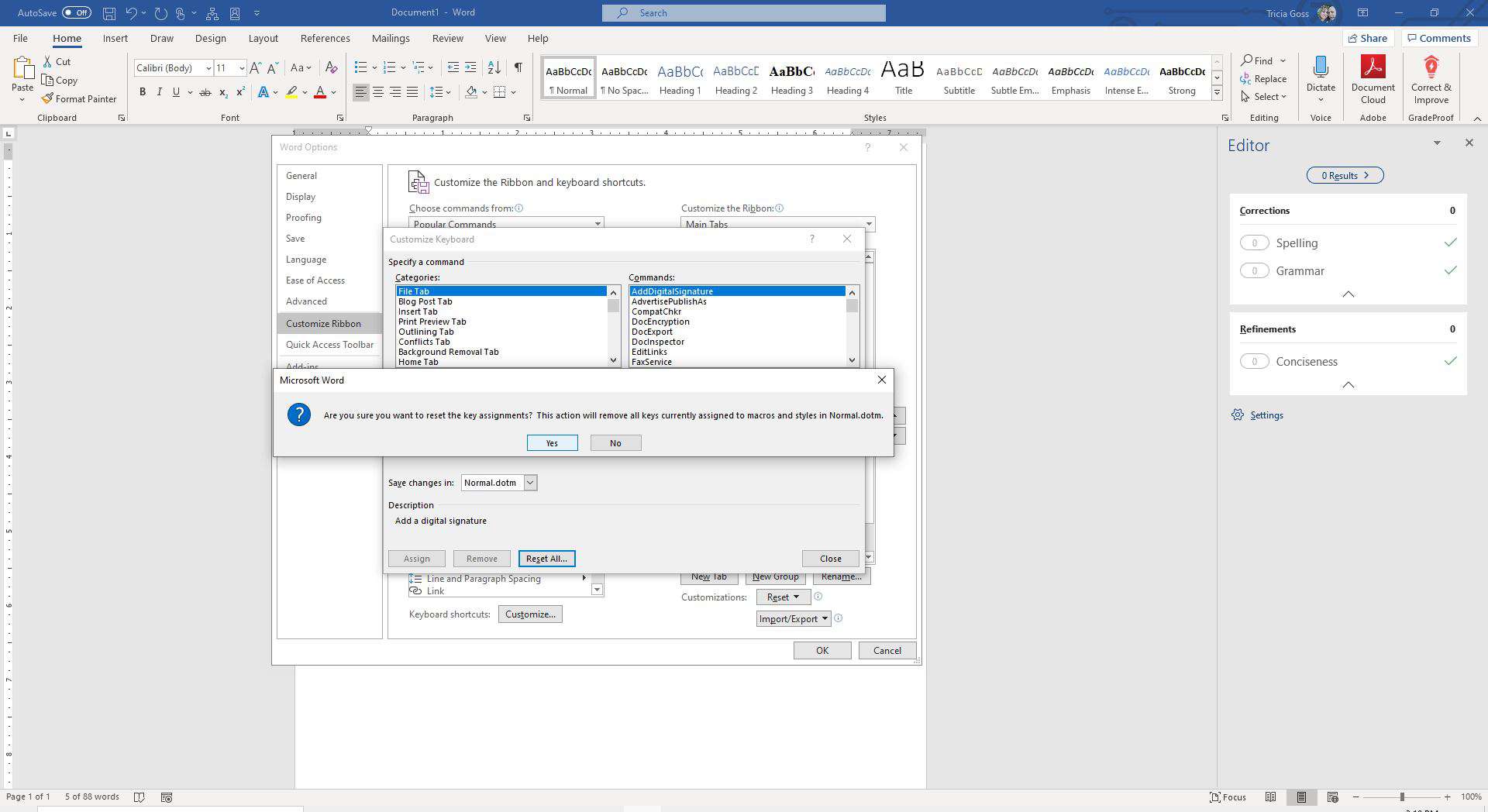Click Close button in Customize Keyboard dialog
This screenshot has width=1488, height=812.
tap(830, 559)
